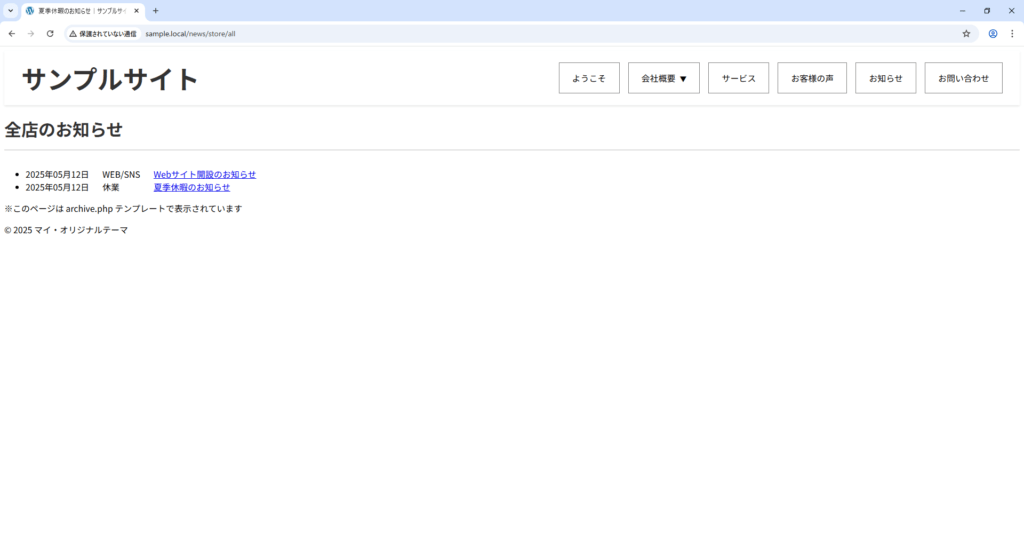
Task: Open the お客様の声 menu item
Action: pos(812,78)
